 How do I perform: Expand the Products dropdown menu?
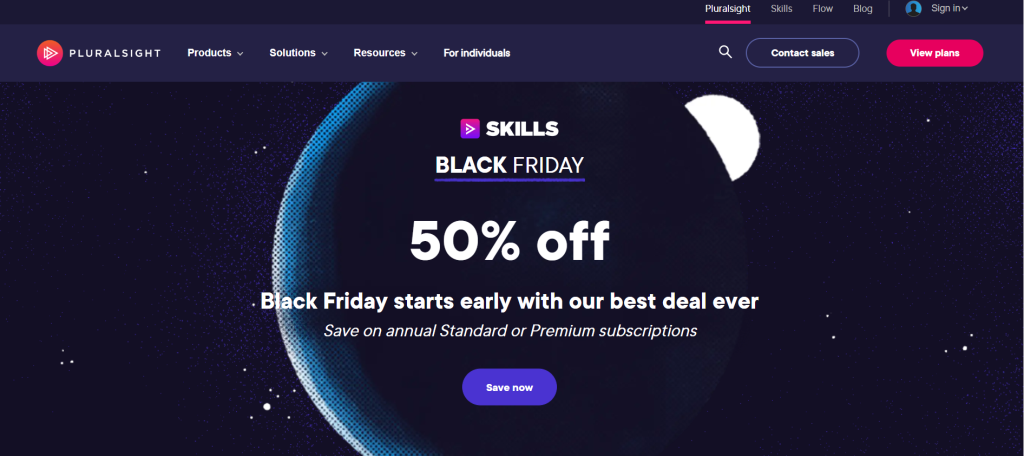pos(216,53)
